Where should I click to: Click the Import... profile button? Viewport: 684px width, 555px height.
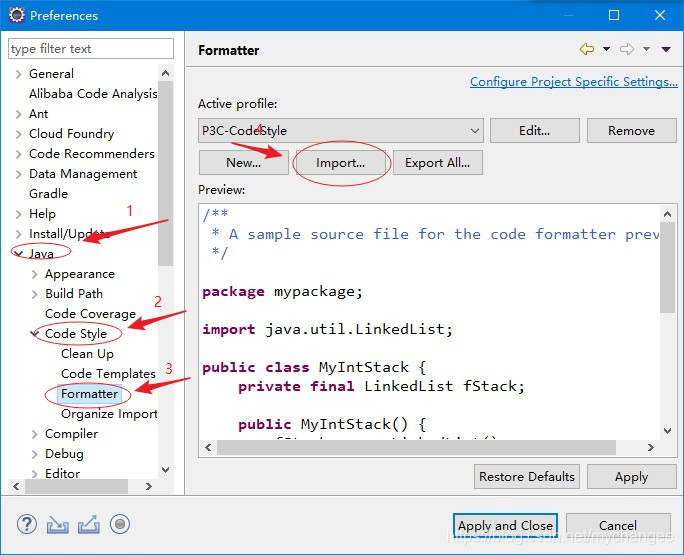[x=340, y=162]
